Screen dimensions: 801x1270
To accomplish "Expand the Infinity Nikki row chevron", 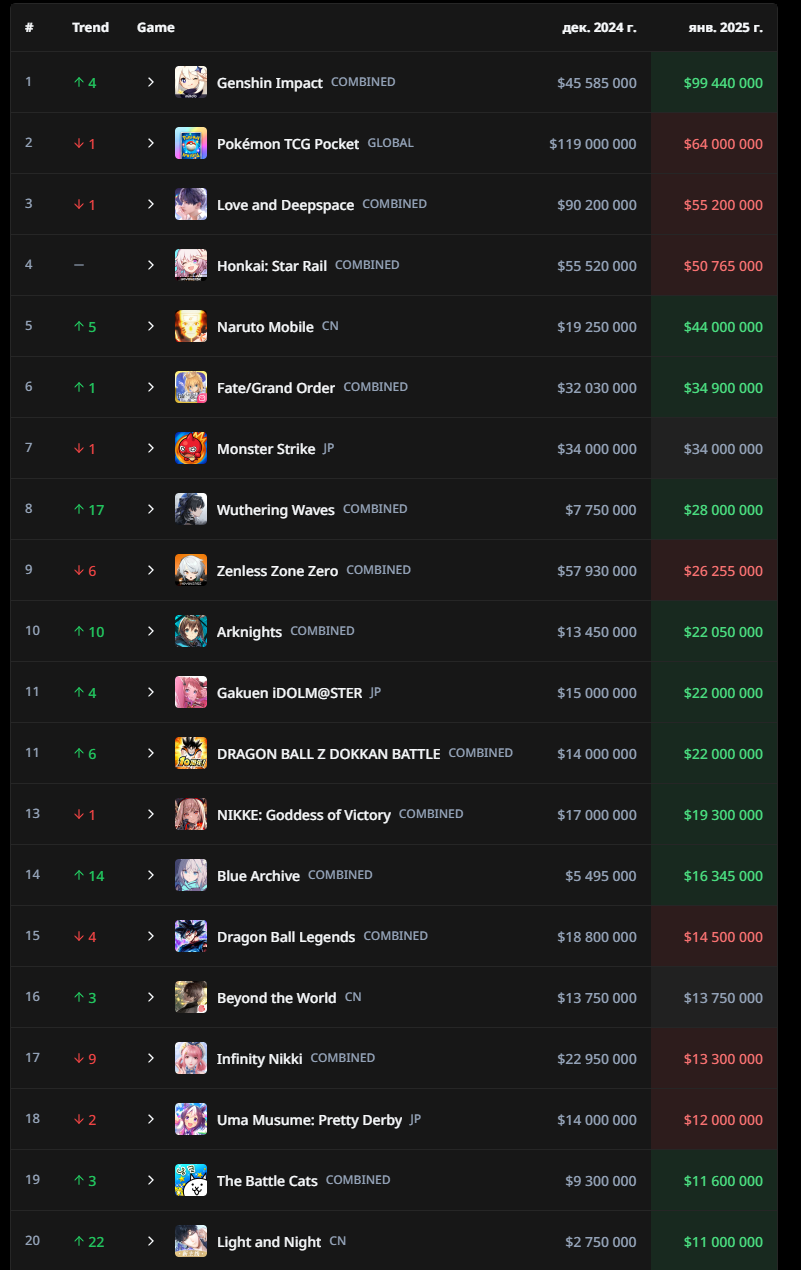I will [151, 1058].
